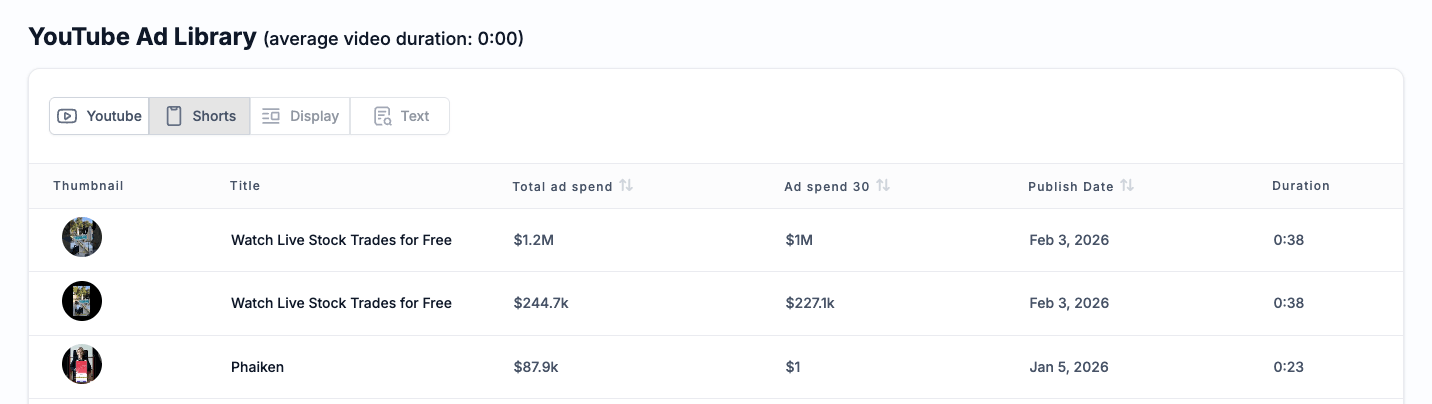Click the 0:23 duration value
1432x404 pixels.
tap(1288, 367)
